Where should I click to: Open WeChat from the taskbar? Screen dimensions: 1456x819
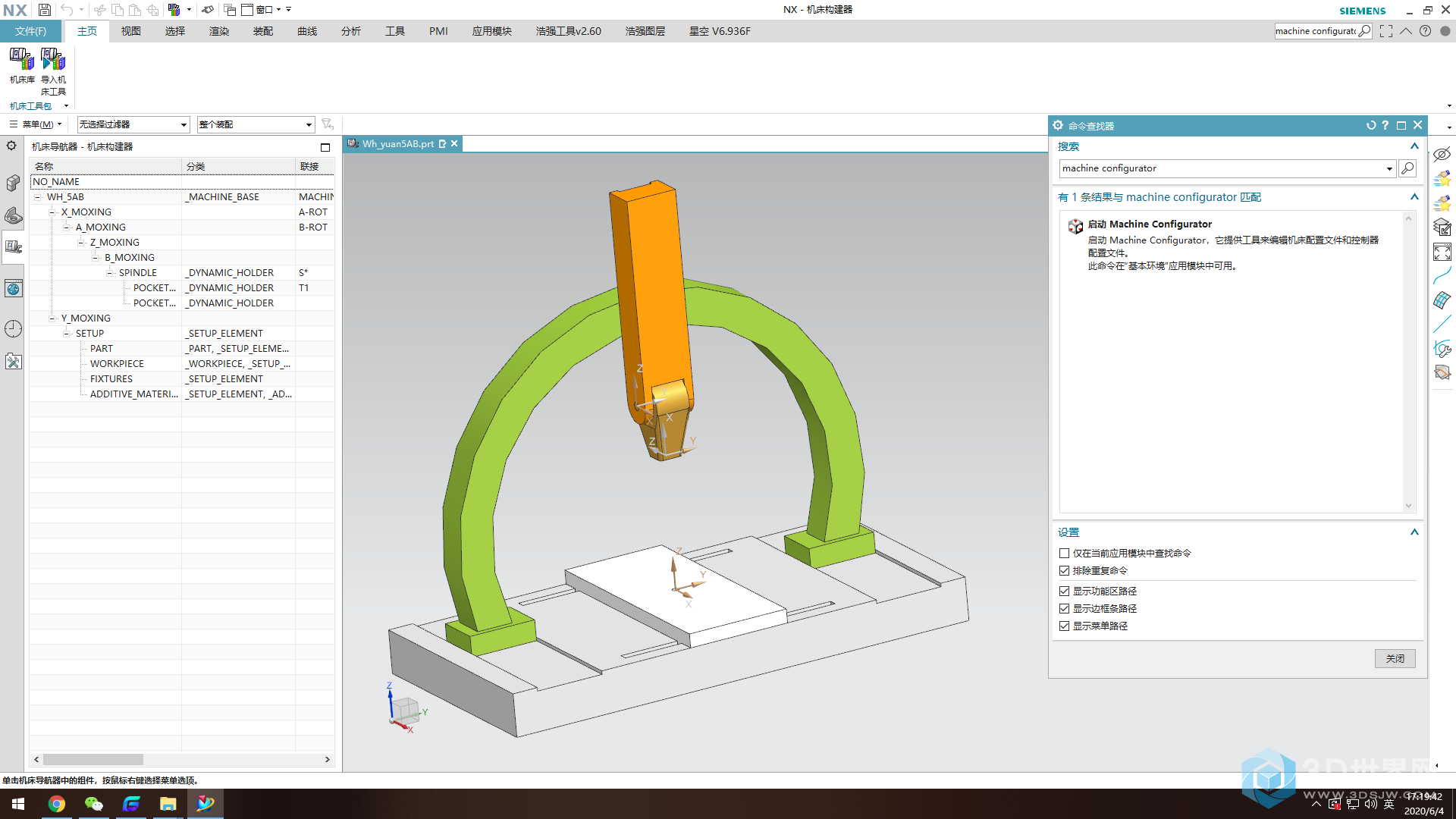click(x=93, y=804)
